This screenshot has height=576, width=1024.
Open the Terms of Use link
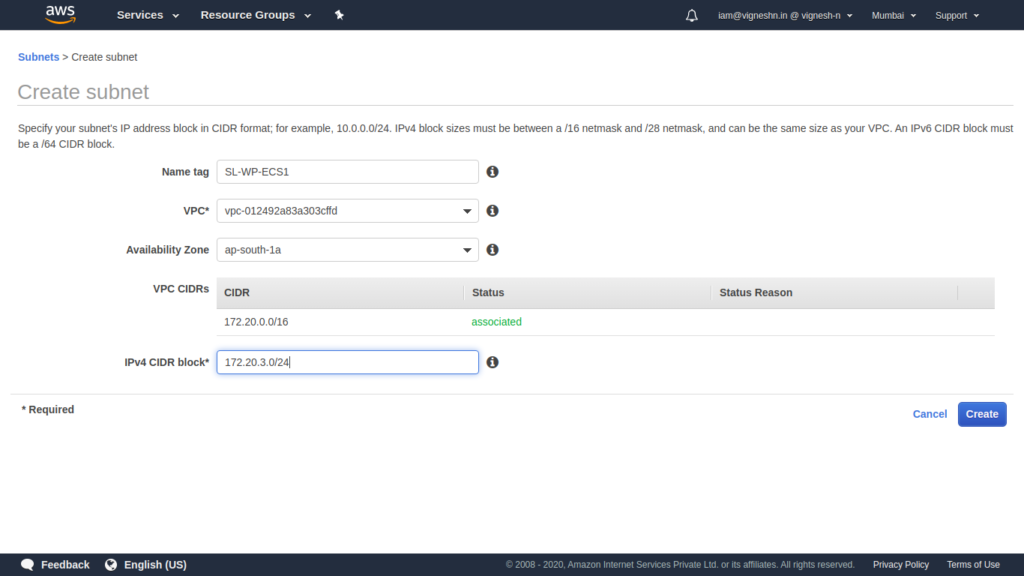tap(973, 565)
